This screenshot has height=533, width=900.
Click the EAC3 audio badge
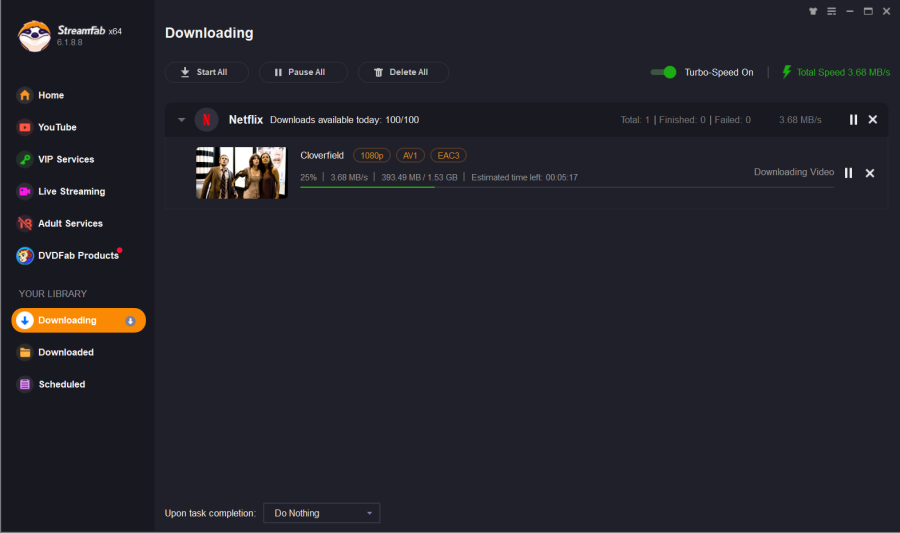pos(448,155)
